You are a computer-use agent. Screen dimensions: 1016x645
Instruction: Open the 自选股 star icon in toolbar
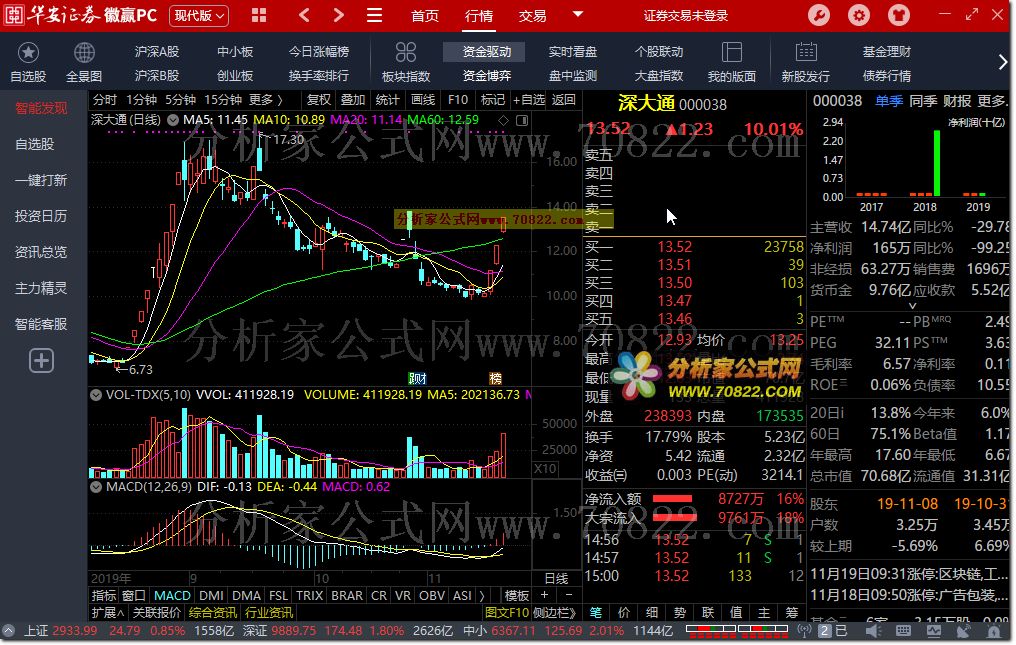click(28, 53)
